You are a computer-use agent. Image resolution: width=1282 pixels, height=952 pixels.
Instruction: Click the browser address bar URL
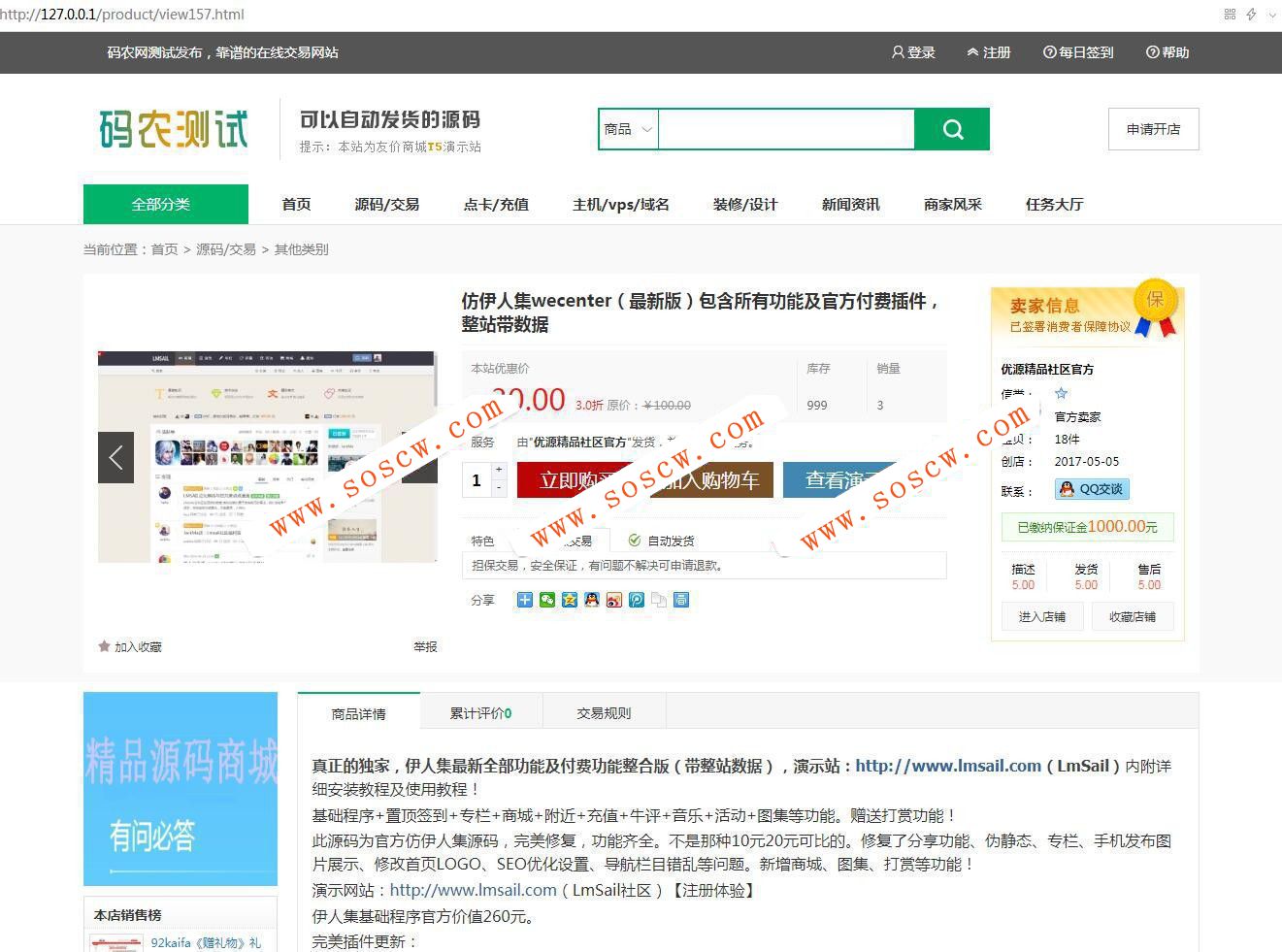coord(122,15)
